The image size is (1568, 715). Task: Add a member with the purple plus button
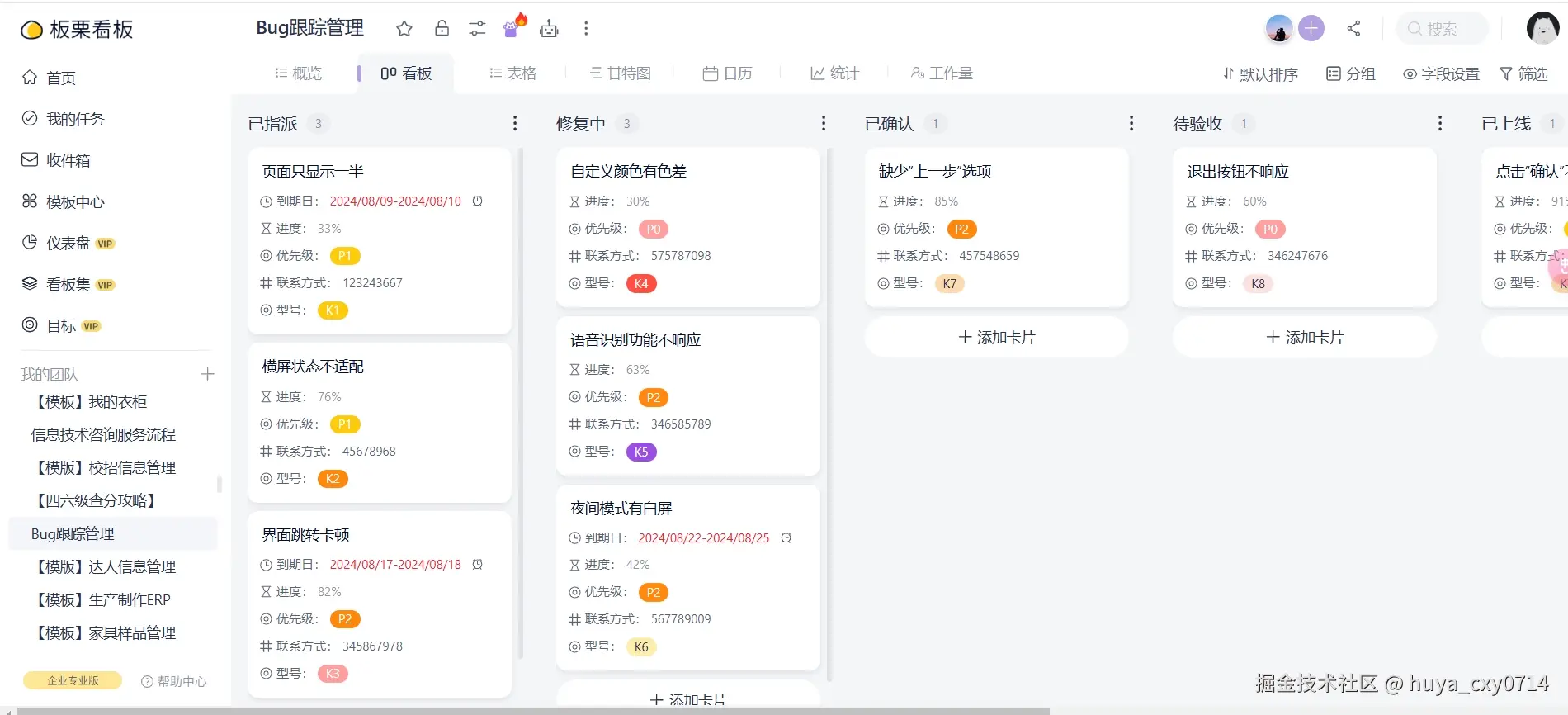1311,28
